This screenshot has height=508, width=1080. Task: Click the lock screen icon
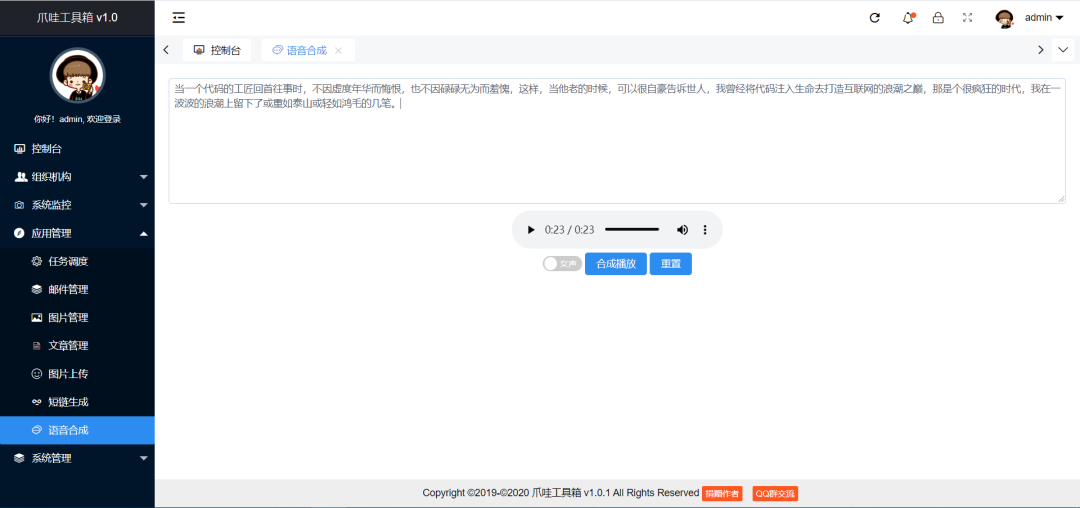pyautogui.click(x=937, y=18)
